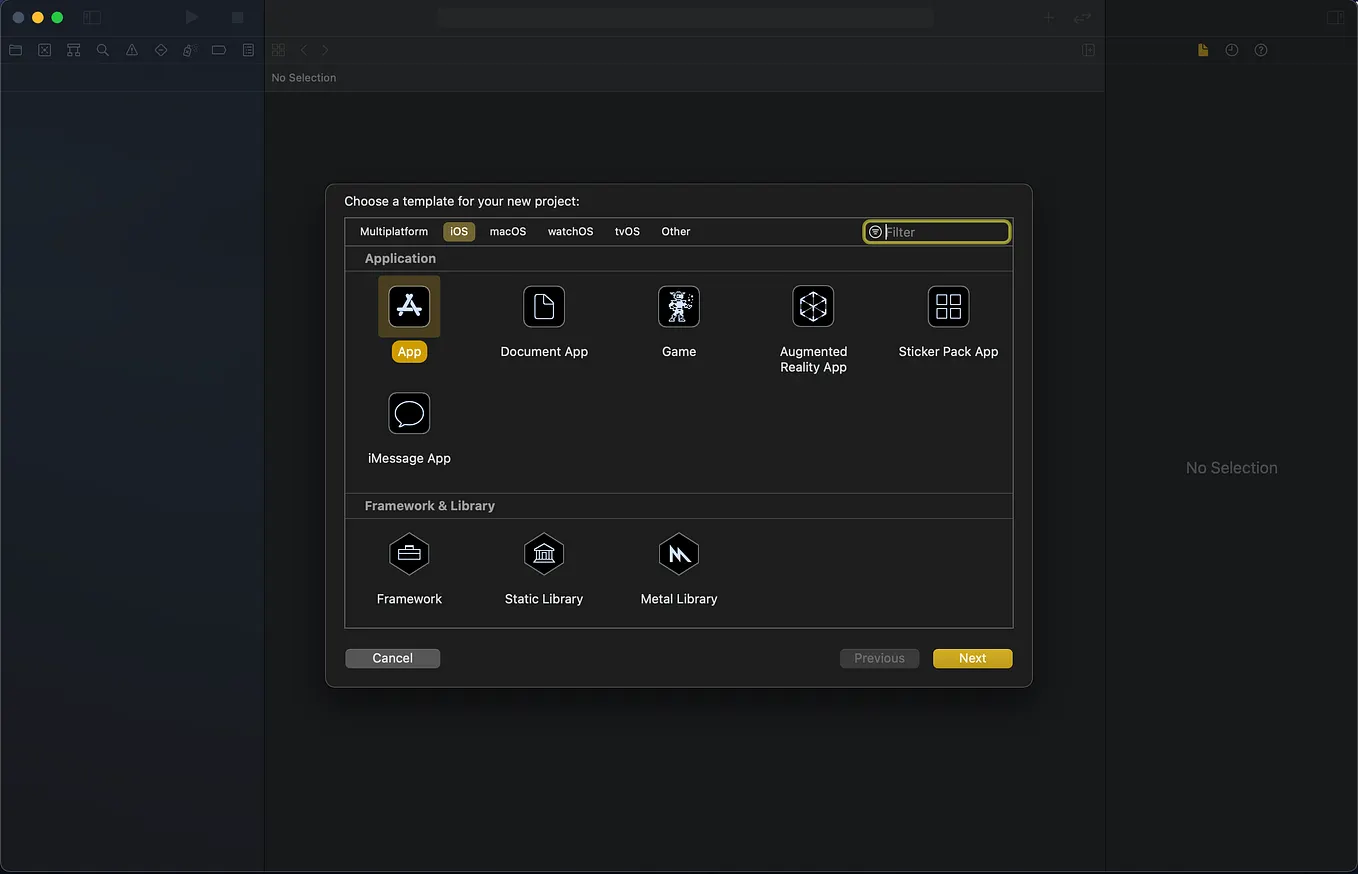Screen dimensions: 1358x874
Task: Select the iOS platform tab
Action: [x=459, y=231]
